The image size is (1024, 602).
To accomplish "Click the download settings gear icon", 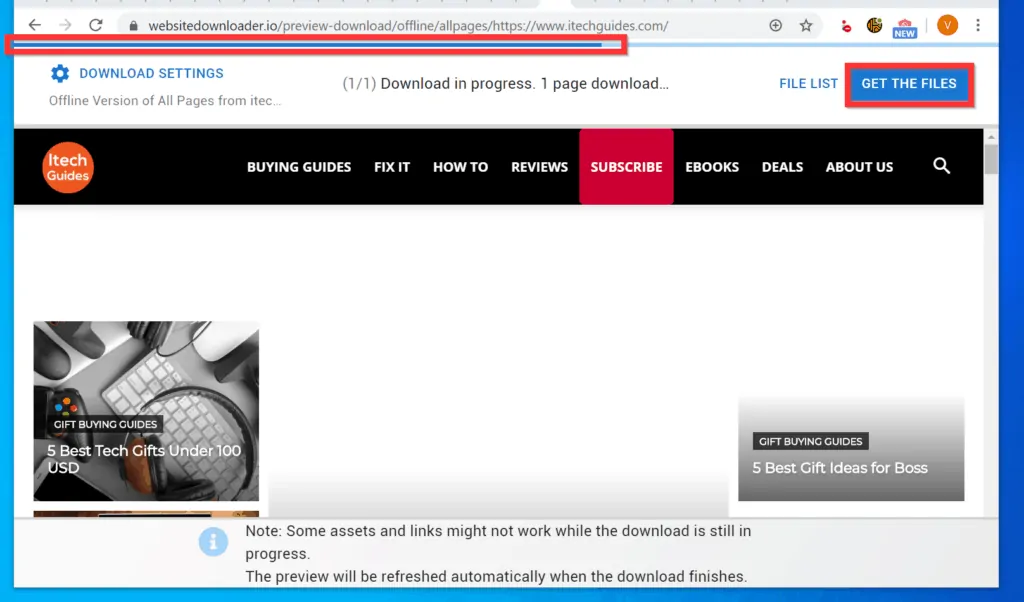I will point(60,73).
